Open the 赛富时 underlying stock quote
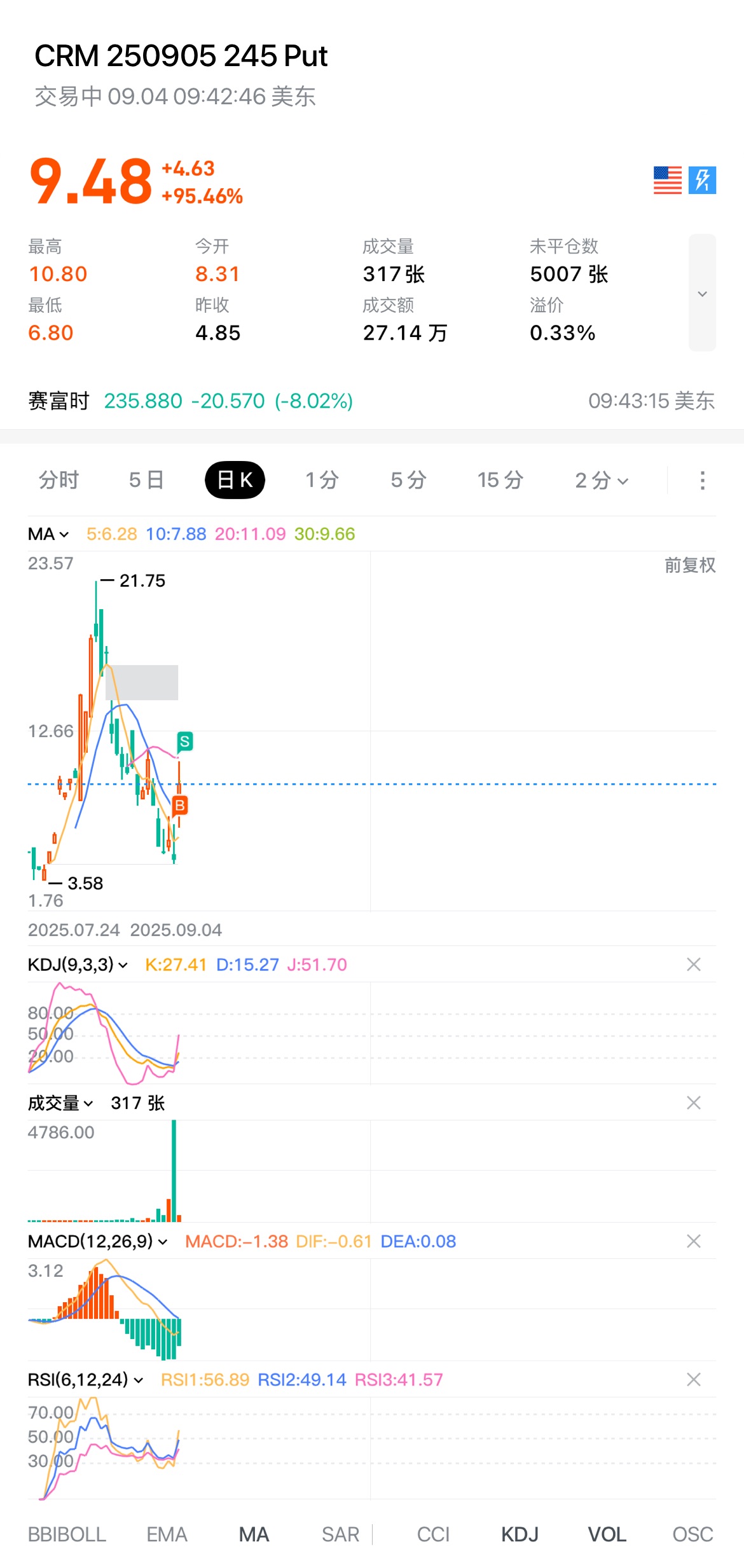Viewport: 744px width, 1568px height. [191, 401]
